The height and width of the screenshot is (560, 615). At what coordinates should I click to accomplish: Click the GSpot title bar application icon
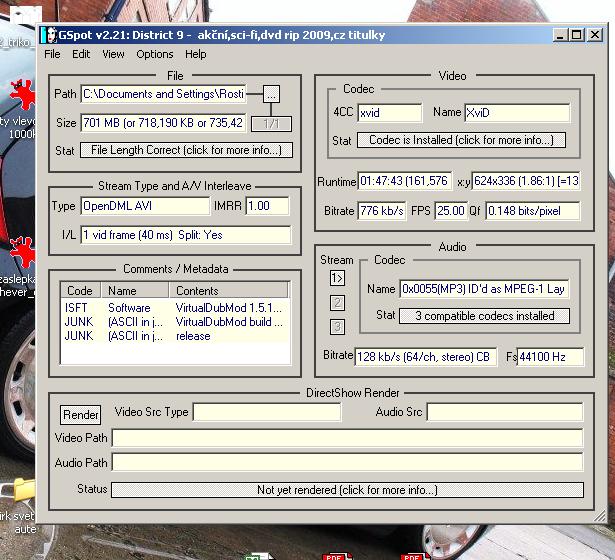point(49,35)
